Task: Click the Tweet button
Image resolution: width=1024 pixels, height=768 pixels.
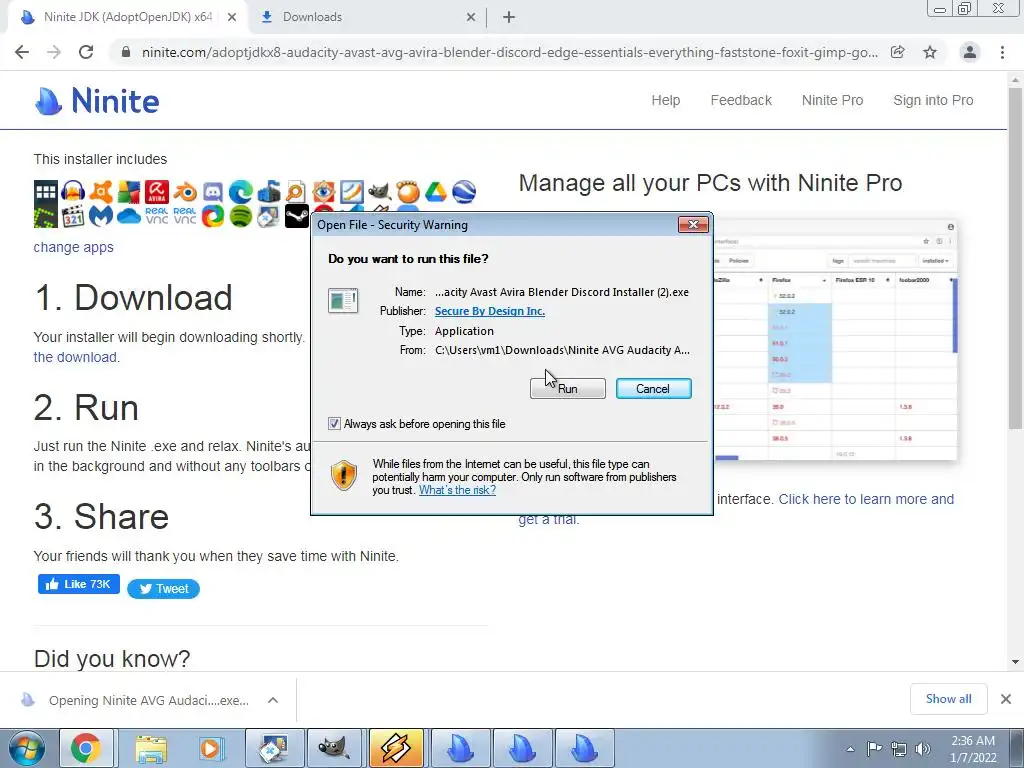Action: [163, 588]
